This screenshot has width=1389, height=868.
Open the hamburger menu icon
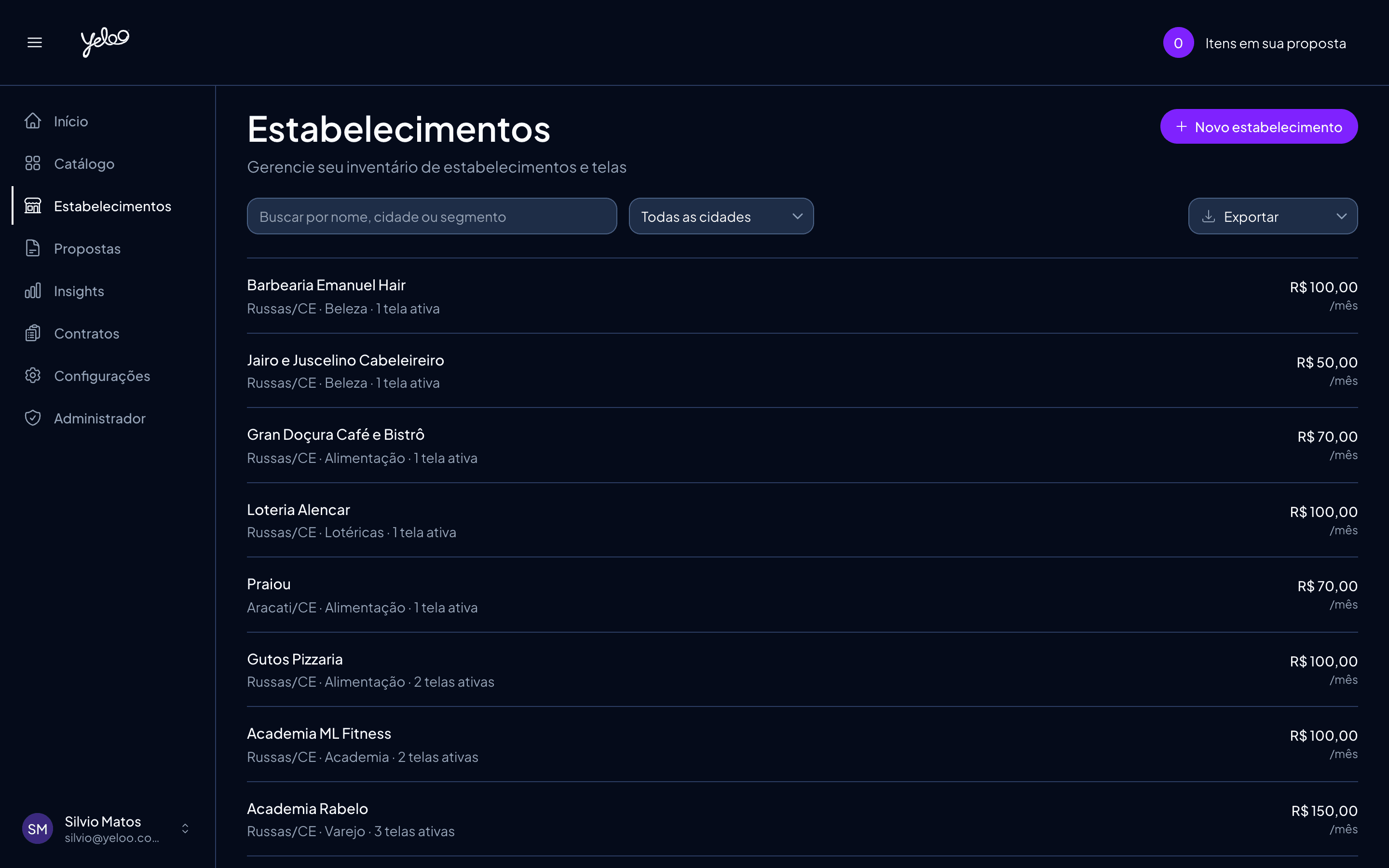coord(34,42)
